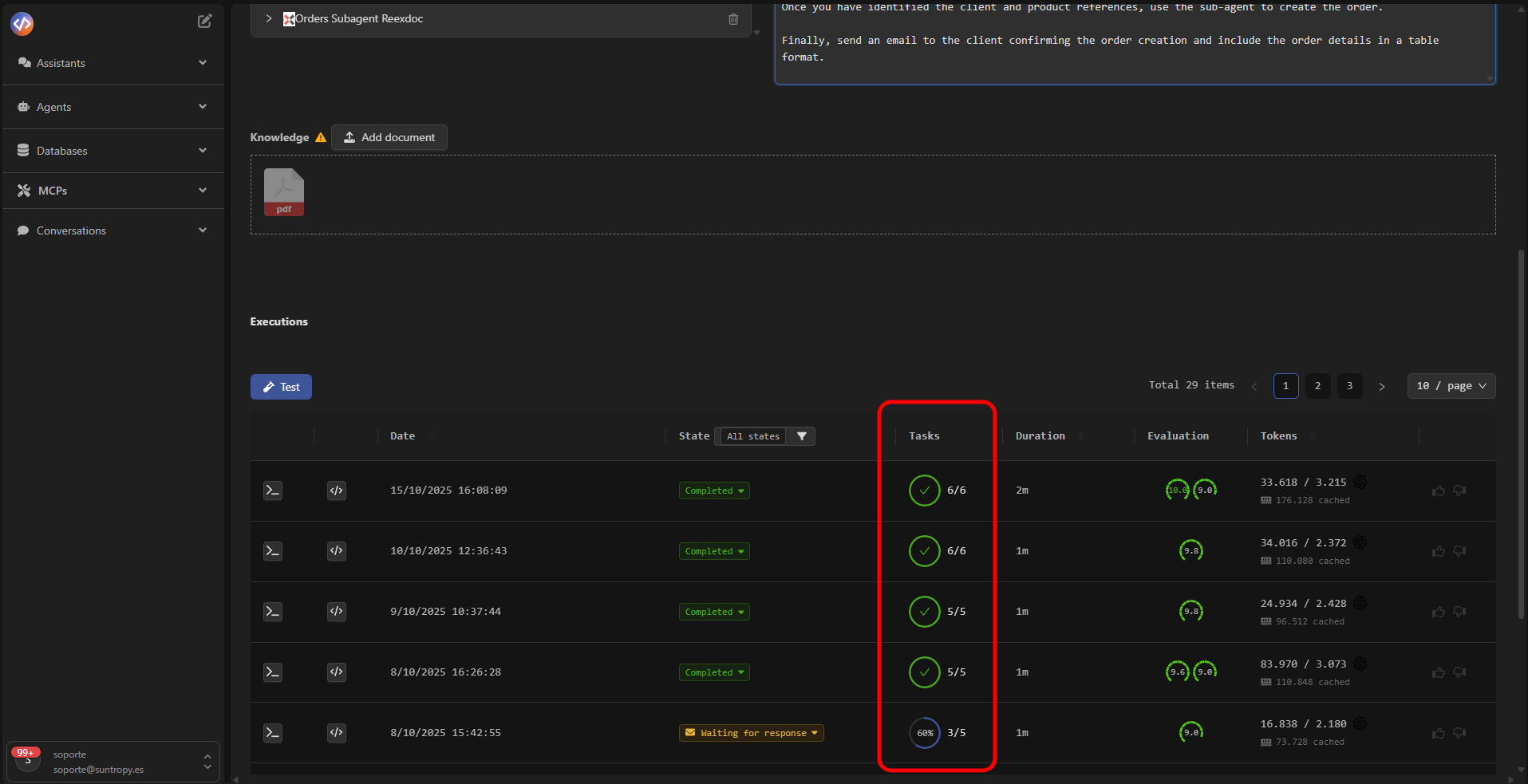Click the Evaluation column header
The height and width of the screenshot is (784, 1528).
(x=1178, y=436)
